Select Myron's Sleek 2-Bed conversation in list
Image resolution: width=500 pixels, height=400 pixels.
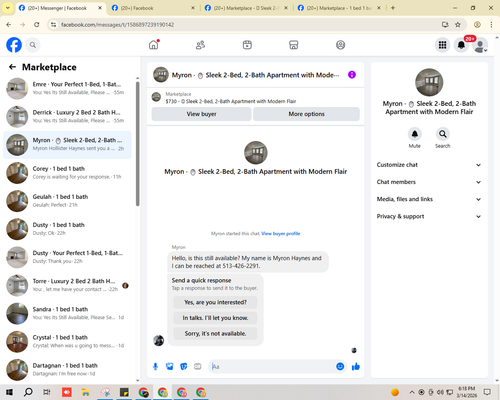(x=67, y=145)
